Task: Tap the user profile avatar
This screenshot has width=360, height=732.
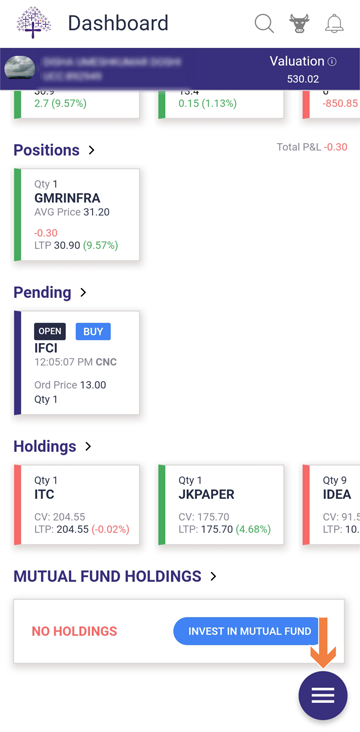Action: tap(20, 68)
